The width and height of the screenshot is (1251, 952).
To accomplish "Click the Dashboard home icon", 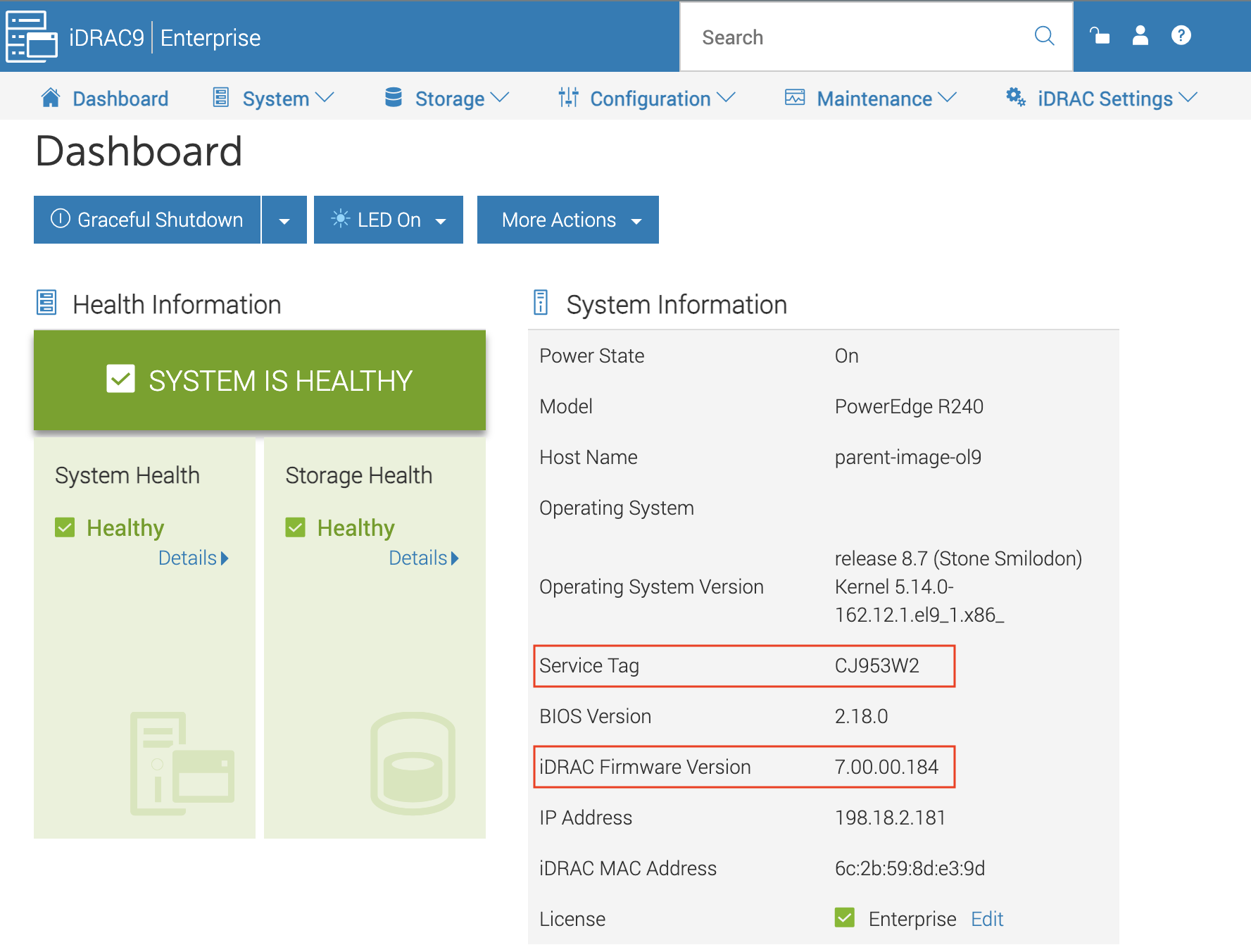I will tap(51, 97).
